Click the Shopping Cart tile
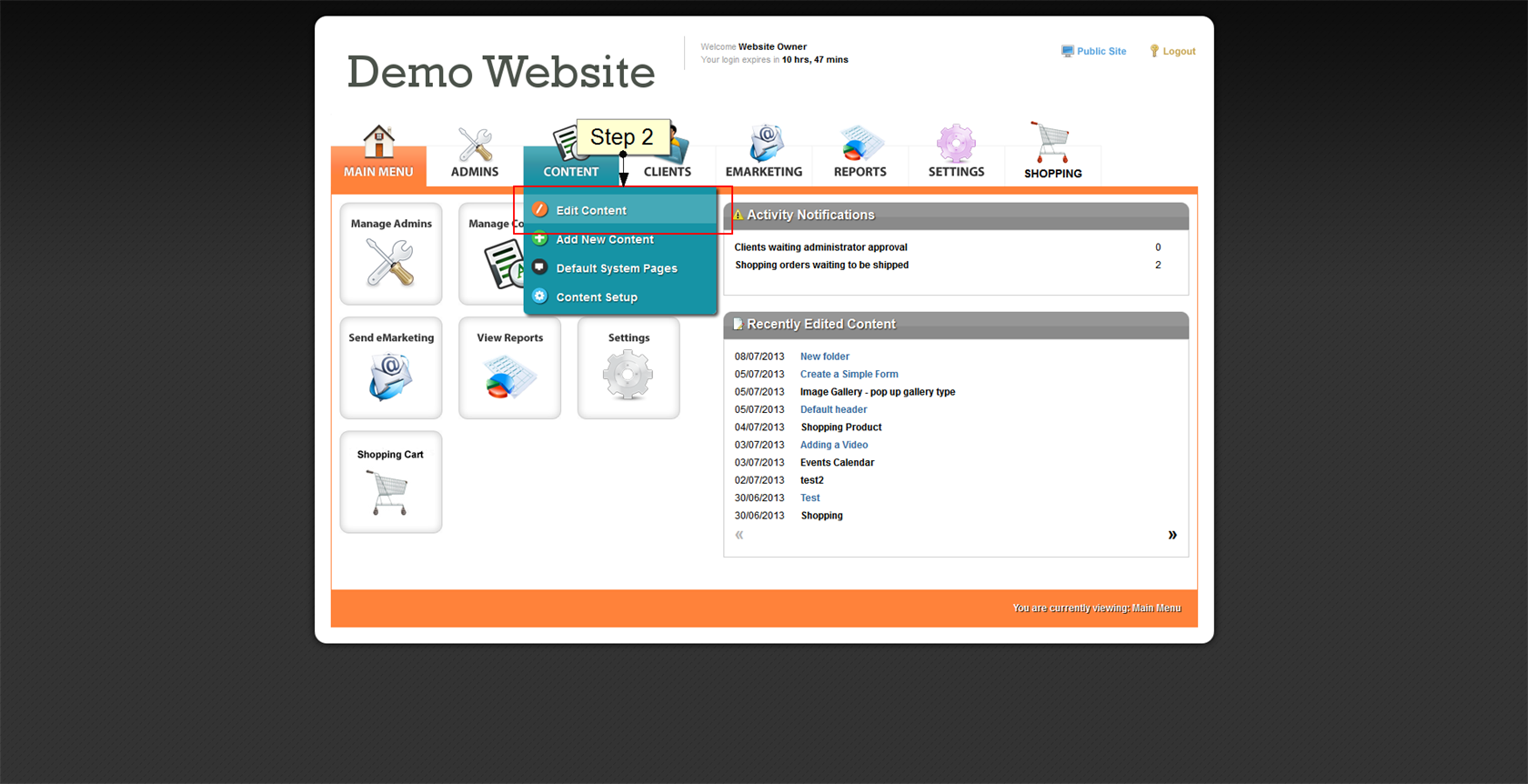This screenshot has width=1528, height=784. click(391, 483)
